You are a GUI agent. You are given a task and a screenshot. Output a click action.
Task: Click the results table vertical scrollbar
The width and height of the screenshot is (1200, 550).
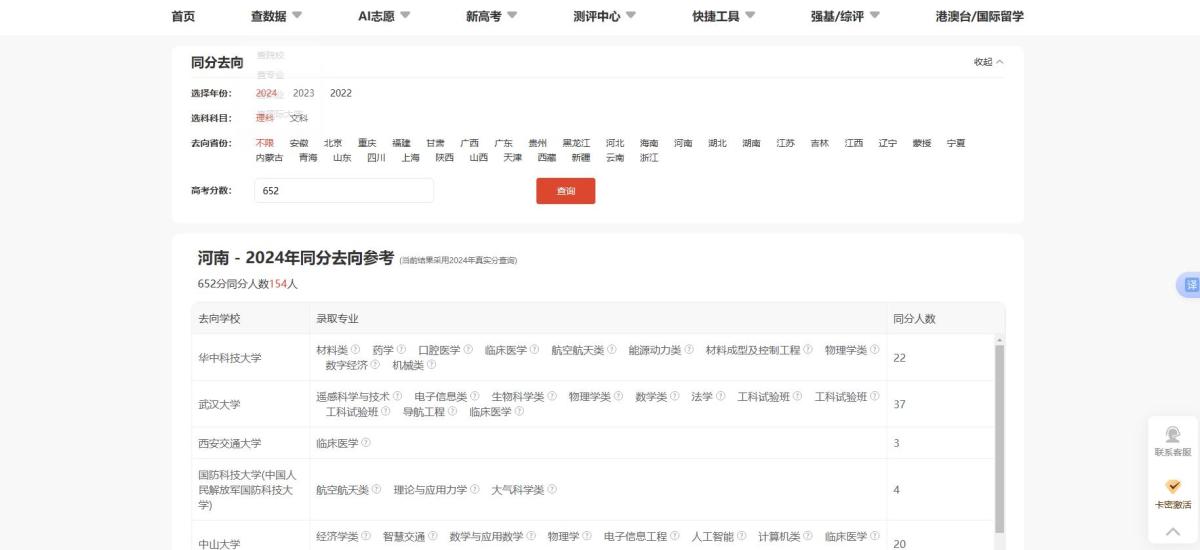pos(999,440)
